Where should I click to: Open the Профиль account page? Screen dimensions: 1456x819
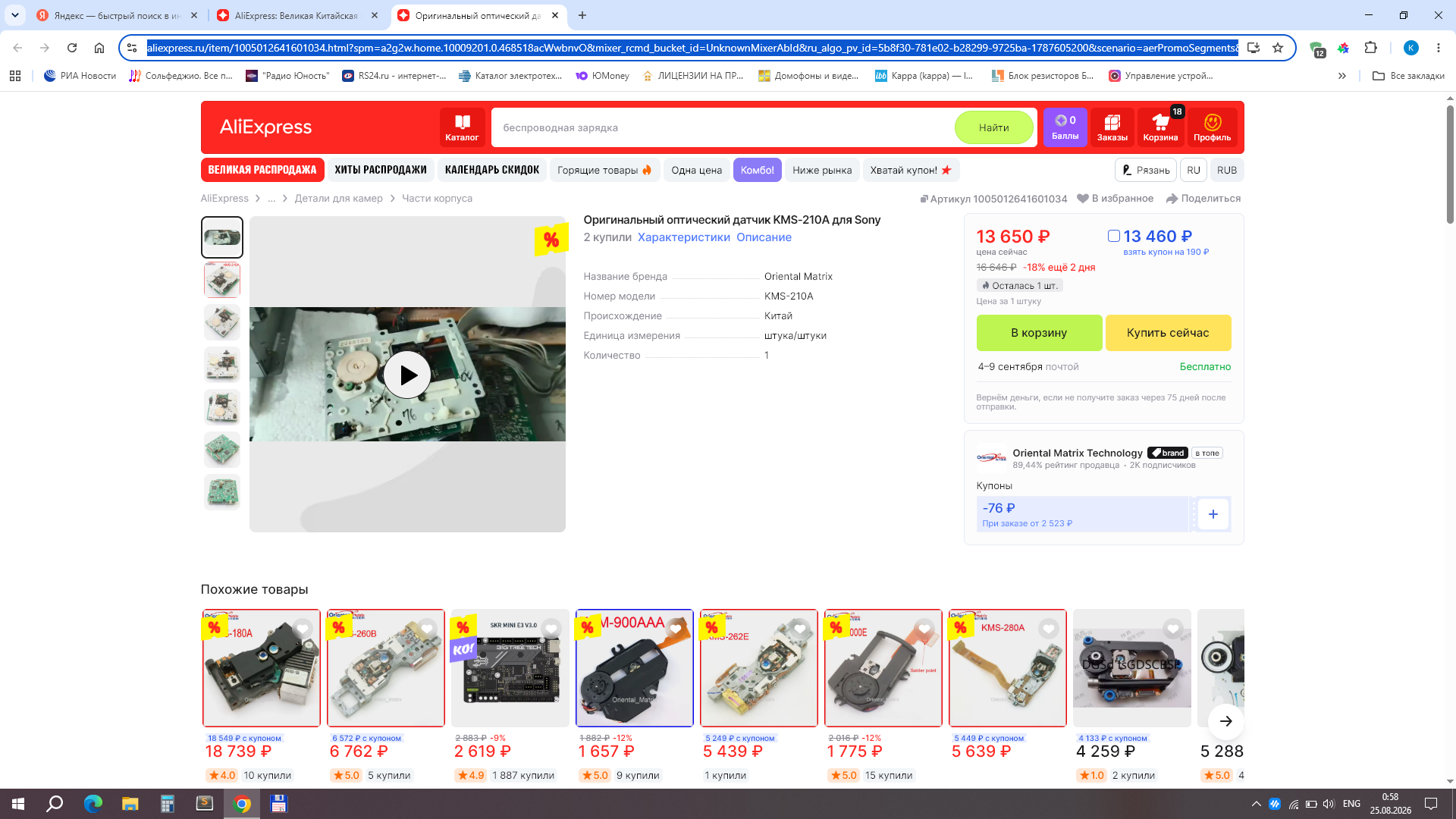point(1212,127)
